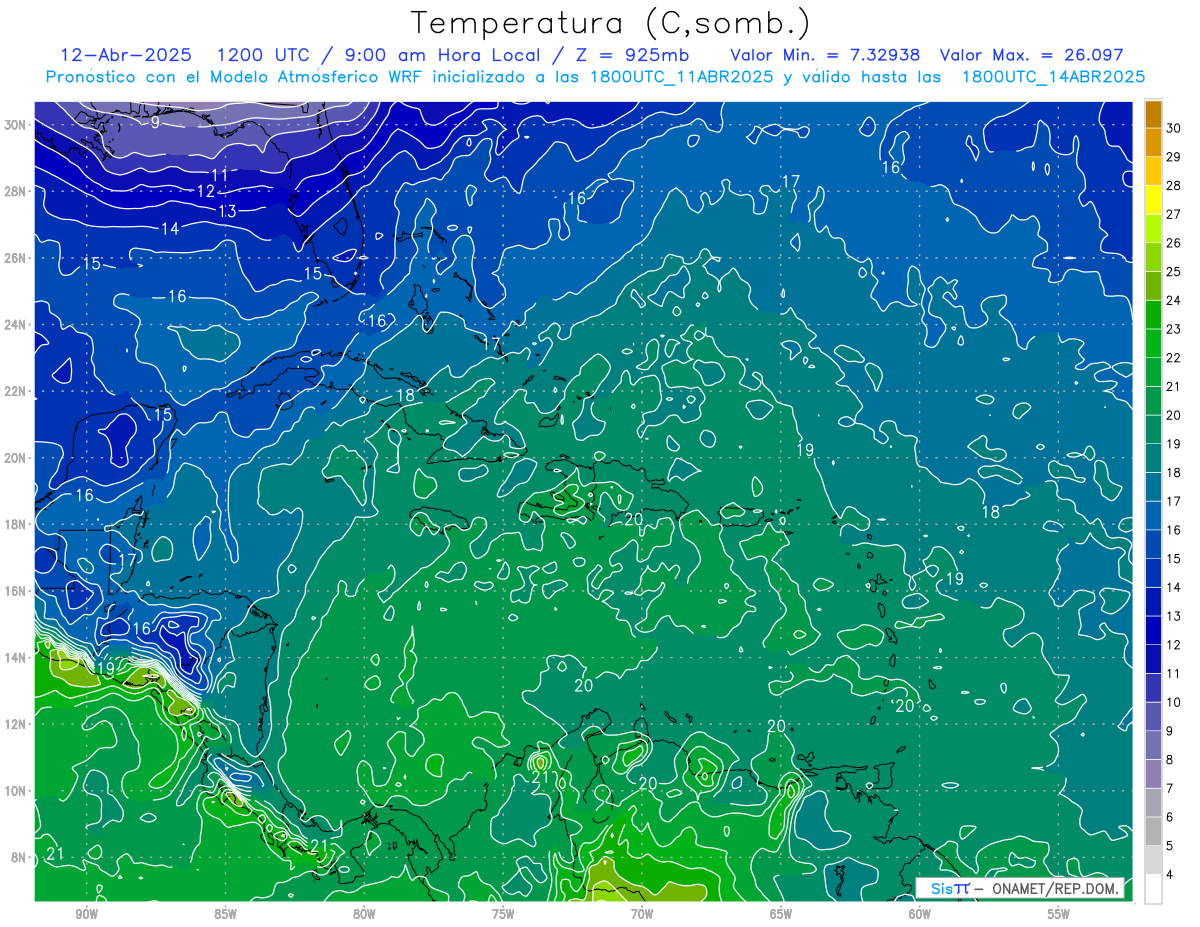Image resolution: width=1200 pixels, height=927 pixels.
Task: Click the colorbar legend value 4
Action: pyautogui.click(x=1170, y=875)
